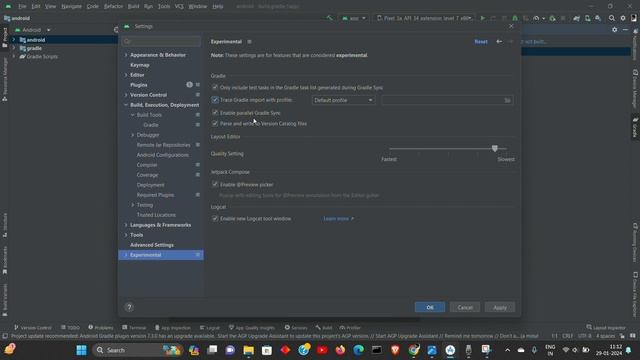The width and height of the screenshot is (640, 360).
Task: Open the File menu
Action: [x=22, y=7]
